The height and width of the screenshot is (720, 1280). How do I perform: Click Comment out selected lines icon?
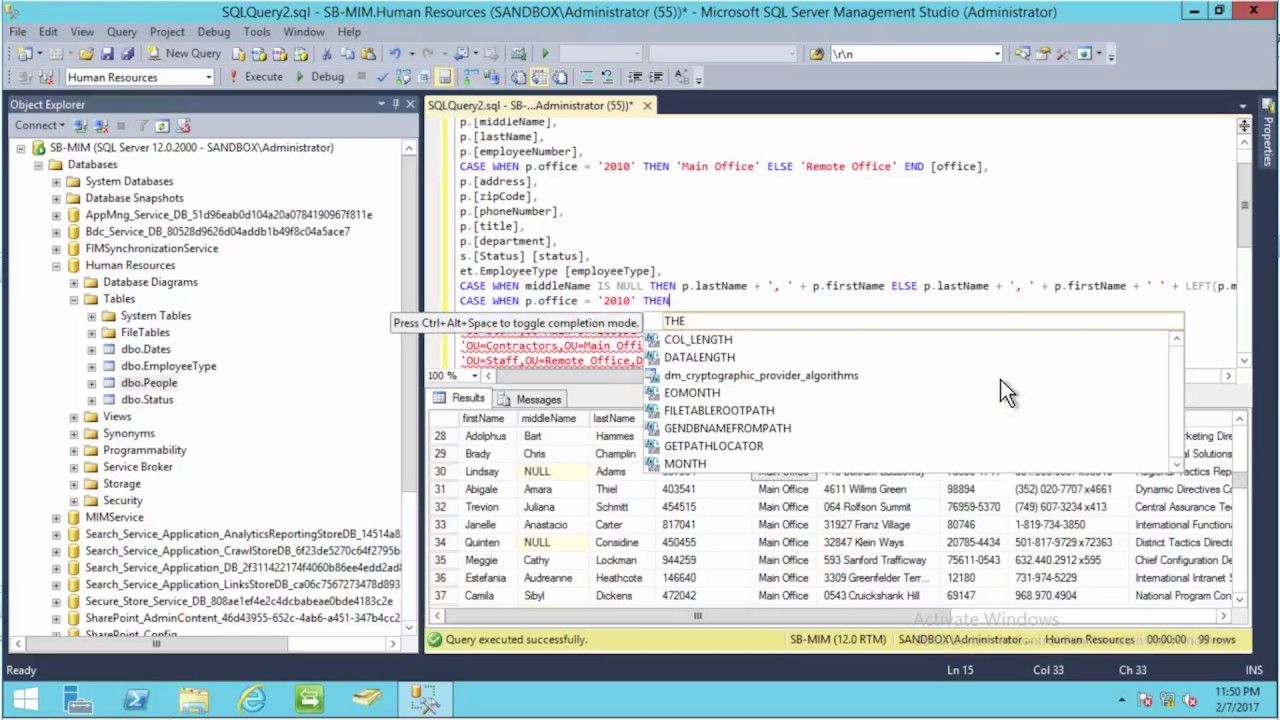tap(586, 77)
